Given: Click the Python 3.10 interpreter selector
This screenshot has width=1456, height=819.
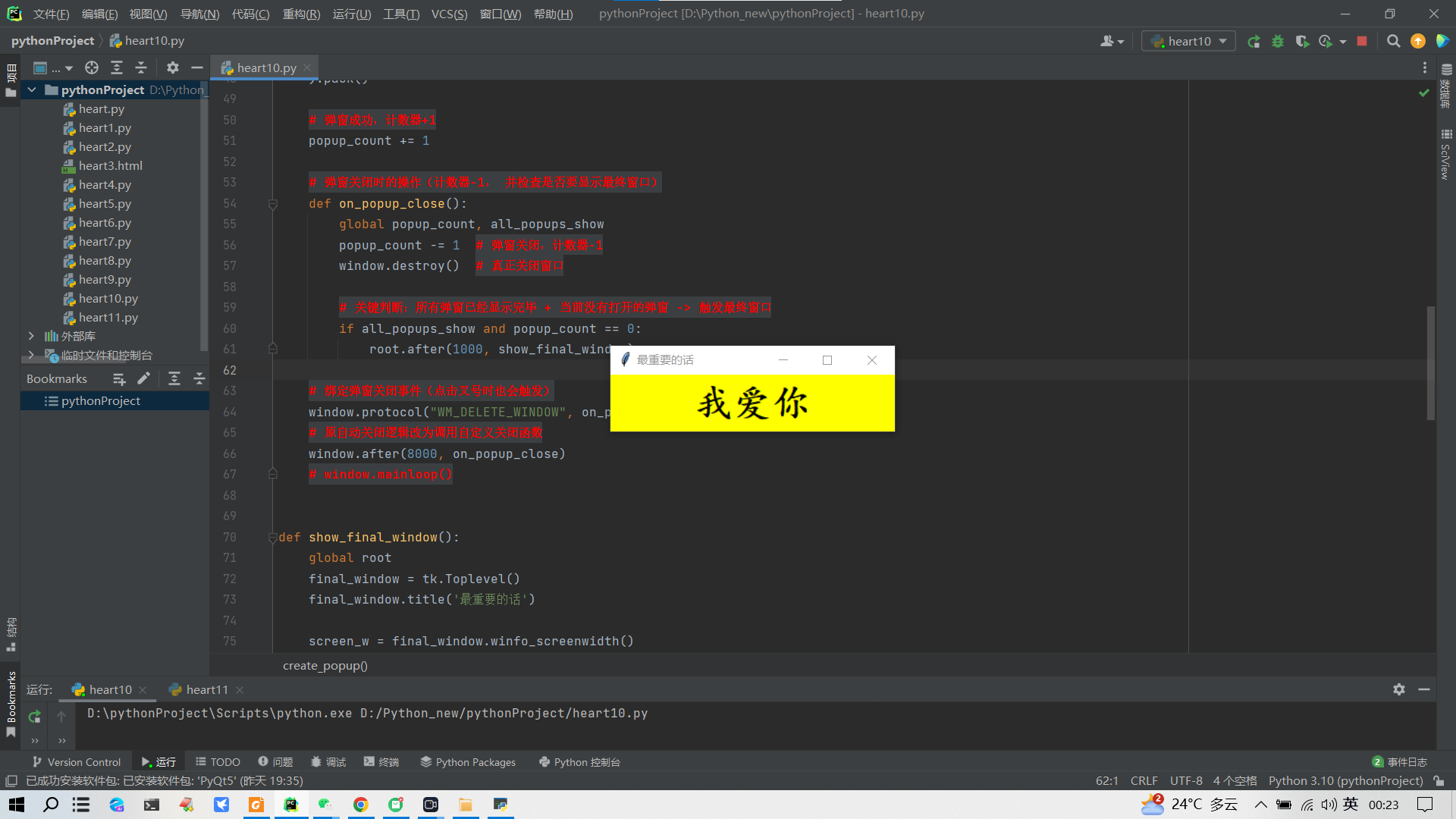Looking at the screenshot, I should pyautogui.click(x=1345, y=781).
